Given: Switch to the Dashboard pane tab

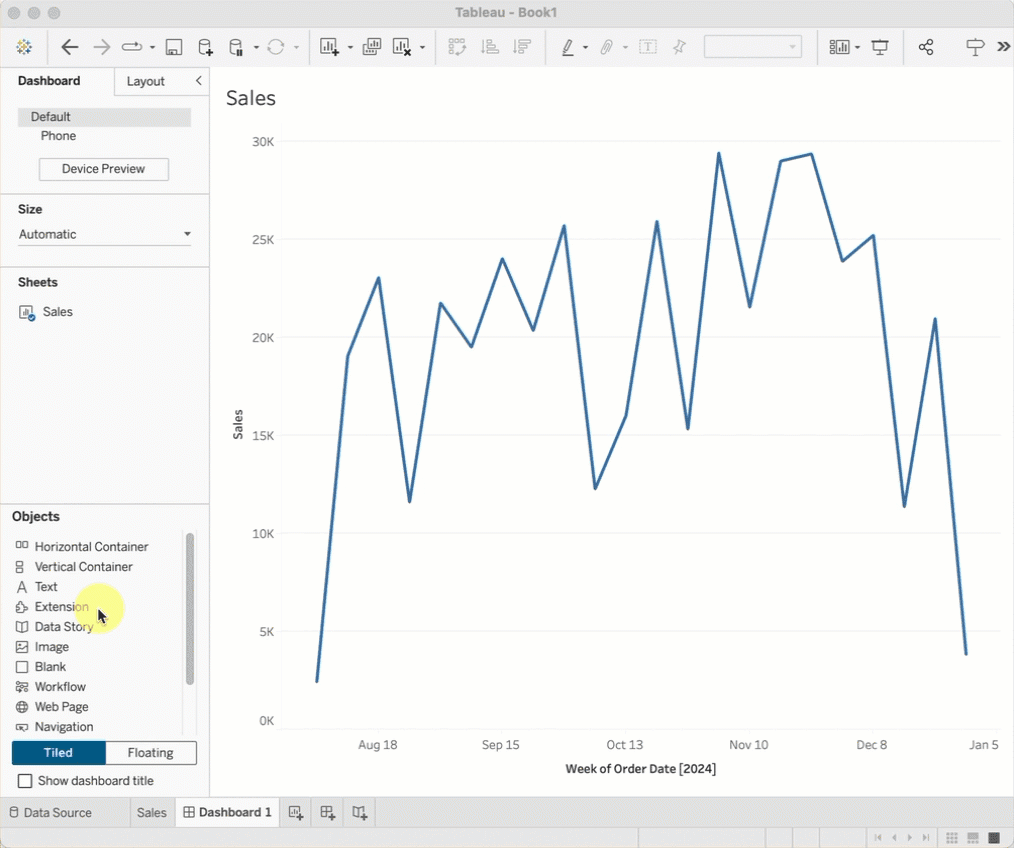Looking at the screenshot, I should point(49,81).
